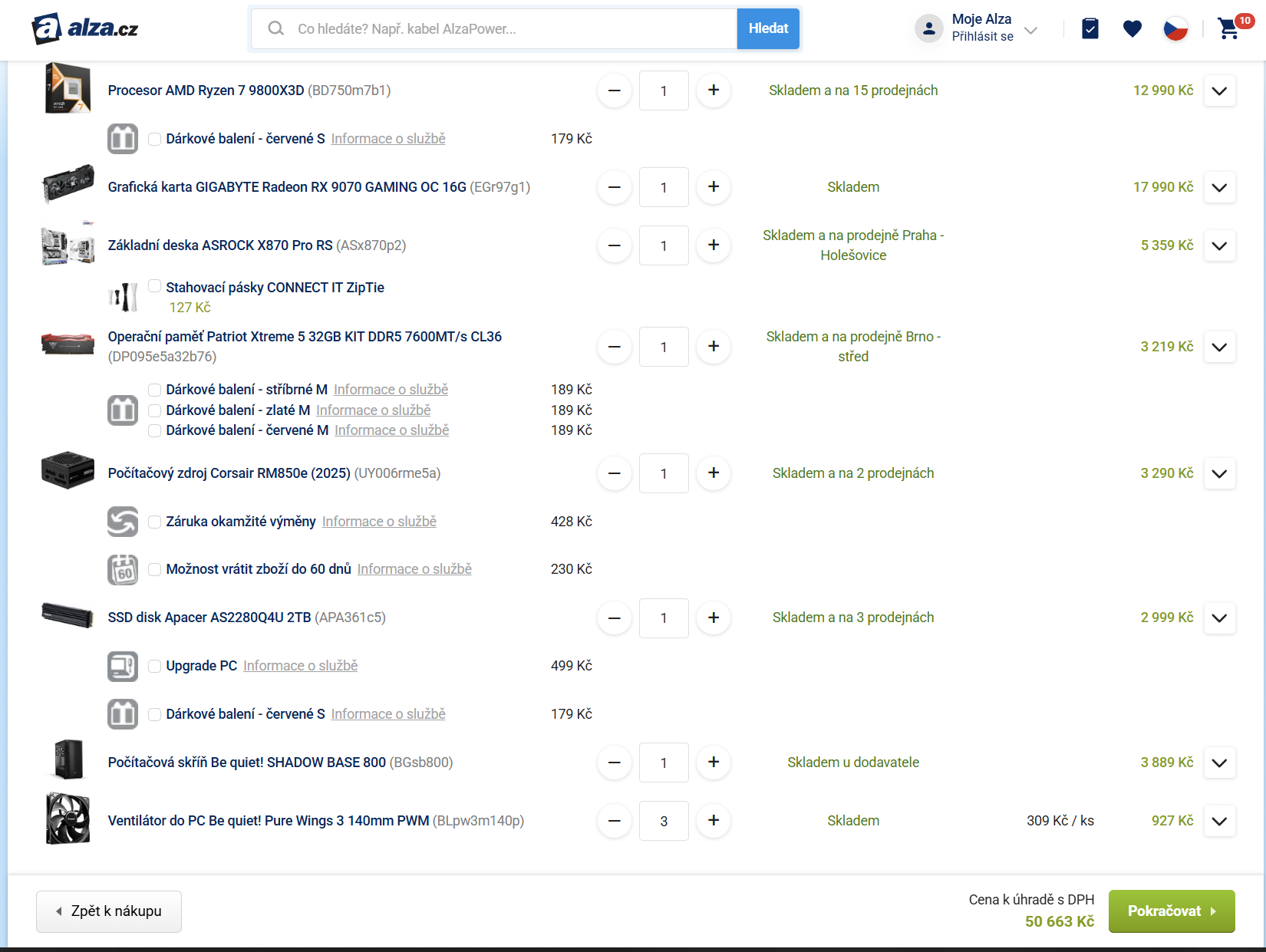Enable Záruka okamžité výměny checkbox
Screen dimensions: 1266x952
click(x=155, y=522)
